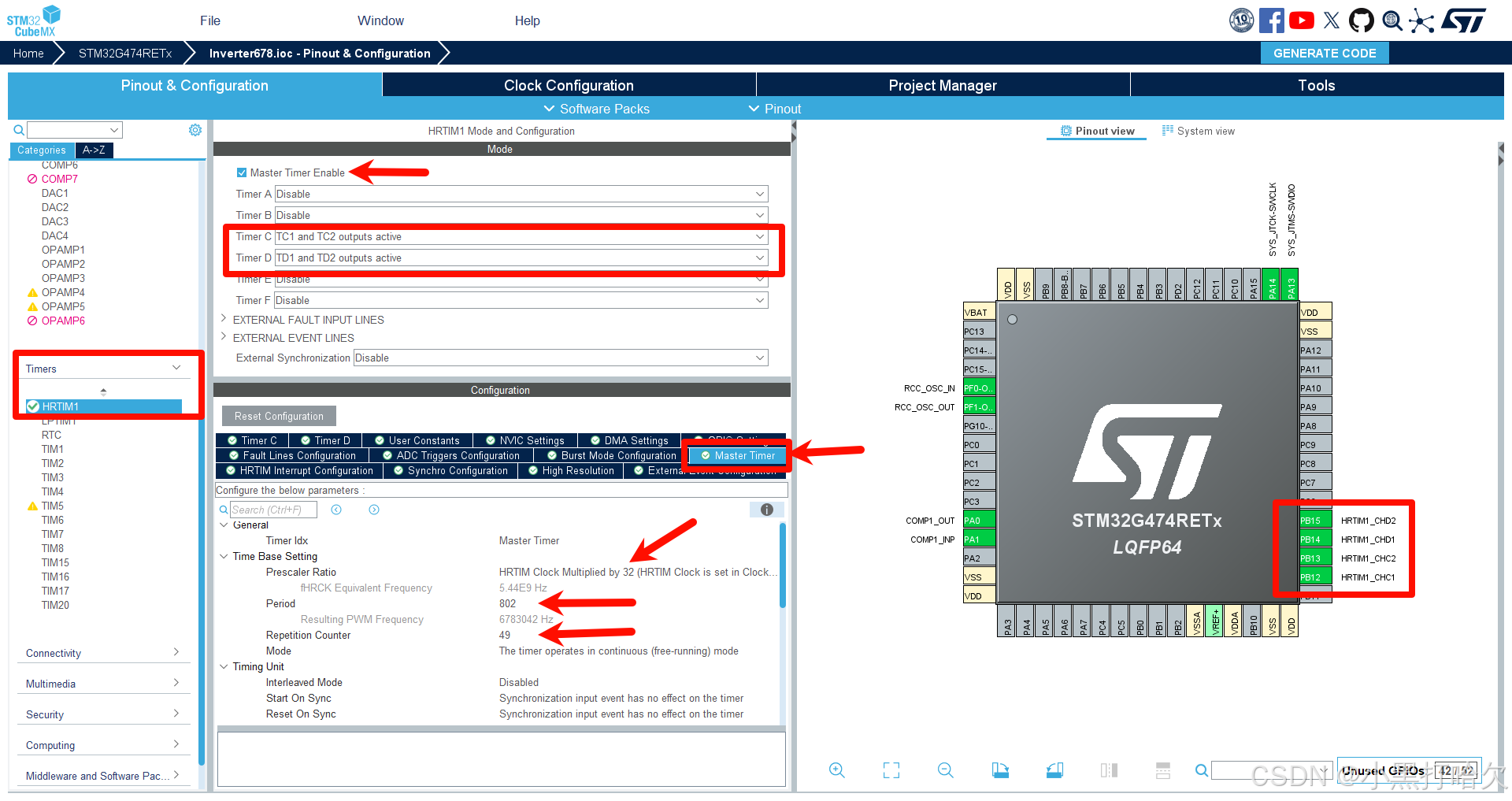Open ADC Triggers Configuration tab
The width and height of the screenshot is (1512, 801).
click(451, 455)
